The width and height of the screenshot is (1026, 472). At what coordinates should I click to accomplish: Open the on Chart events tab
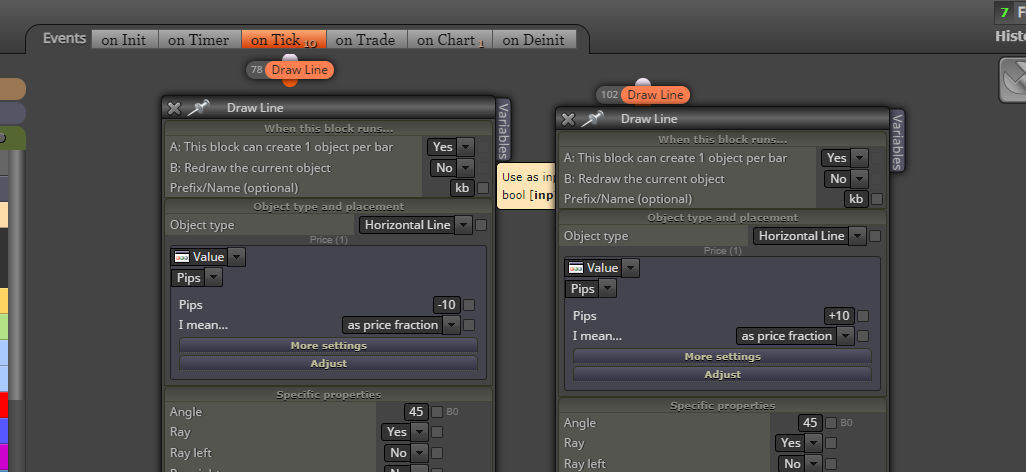pyautogui.click(x=450, y=40)
